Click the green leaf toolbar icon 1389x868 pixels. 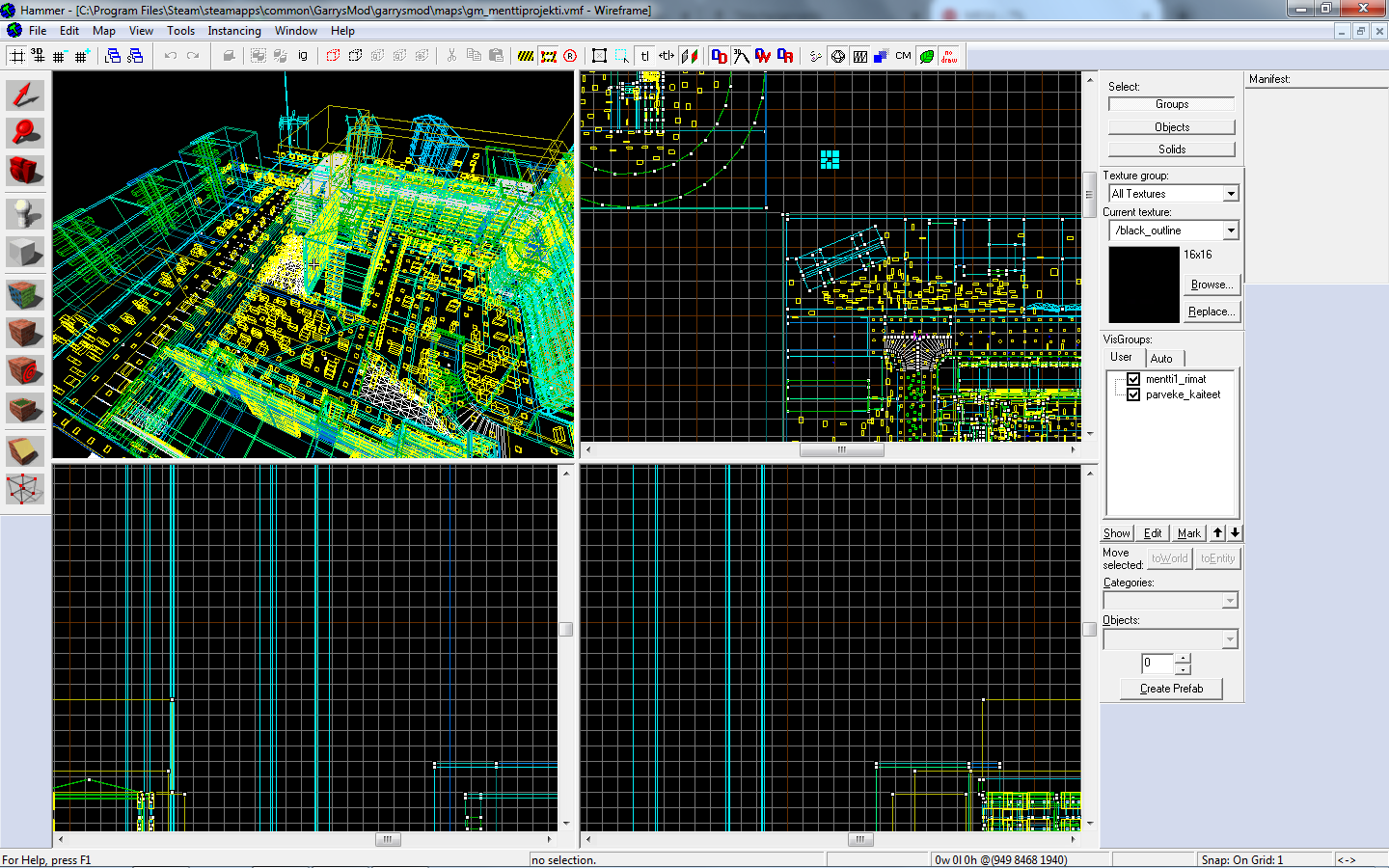(926, 56)
